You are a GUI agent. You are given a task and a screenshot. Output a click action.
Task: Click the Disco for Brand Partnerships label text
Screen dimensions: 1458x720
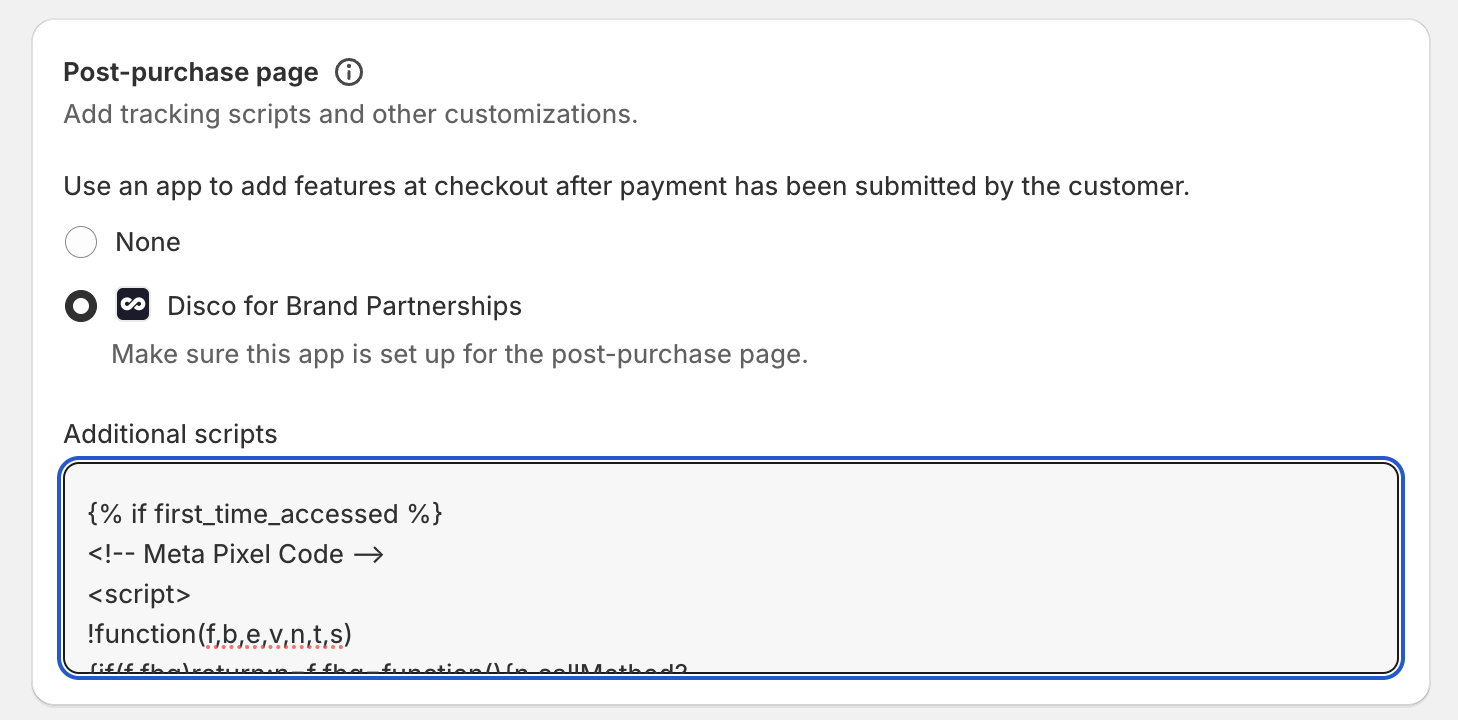point(344,305)
